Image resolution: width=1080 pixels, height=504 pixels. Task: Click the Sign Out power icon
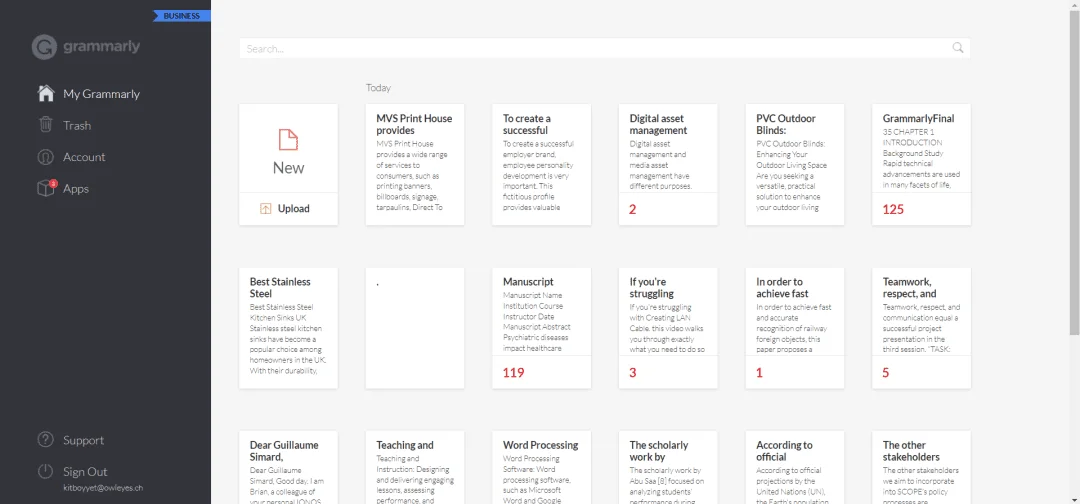pos(45,472)
